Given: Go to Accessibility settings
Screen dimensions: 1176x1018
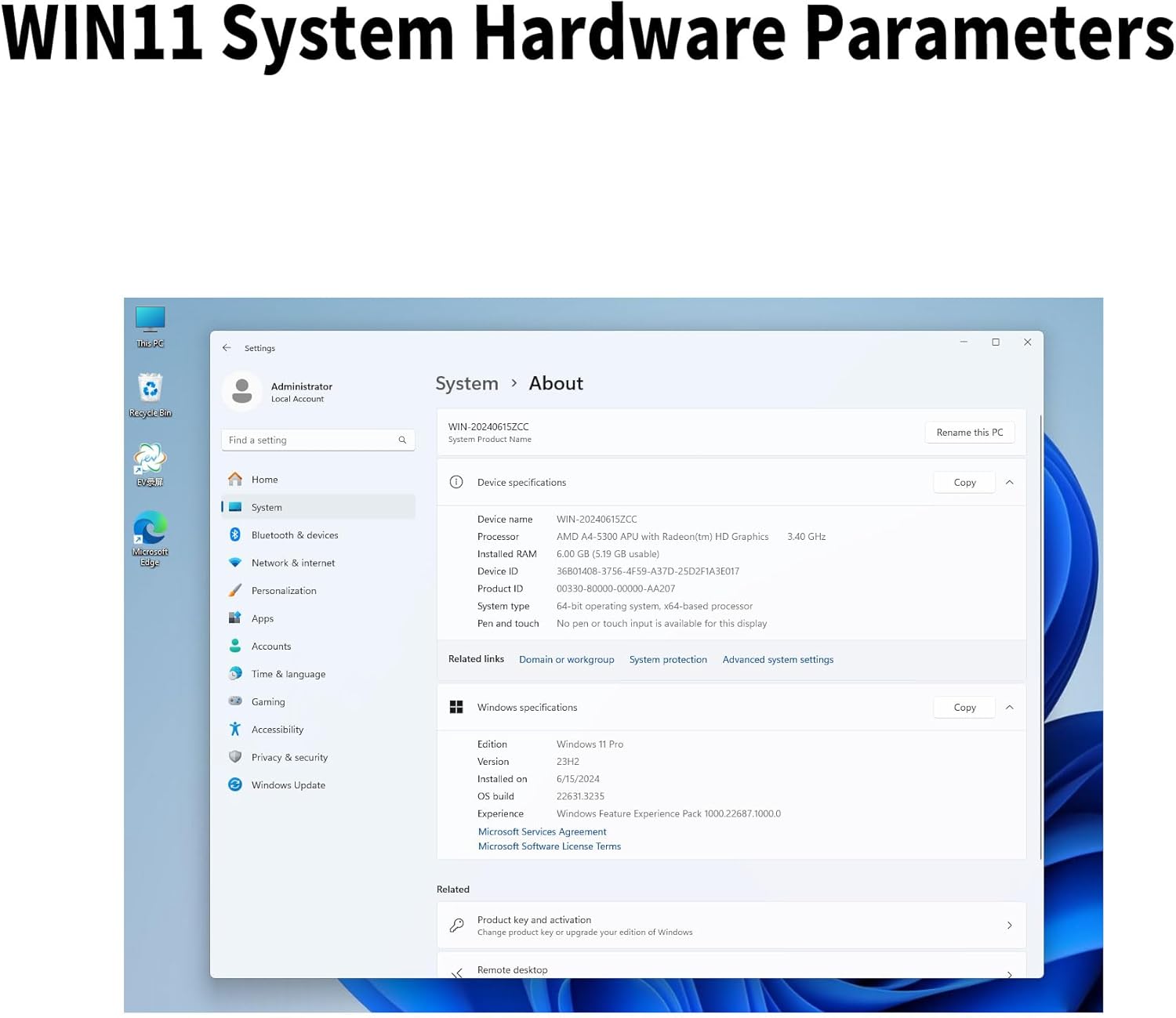Looking at the screenshot, I should pos(318,730).
